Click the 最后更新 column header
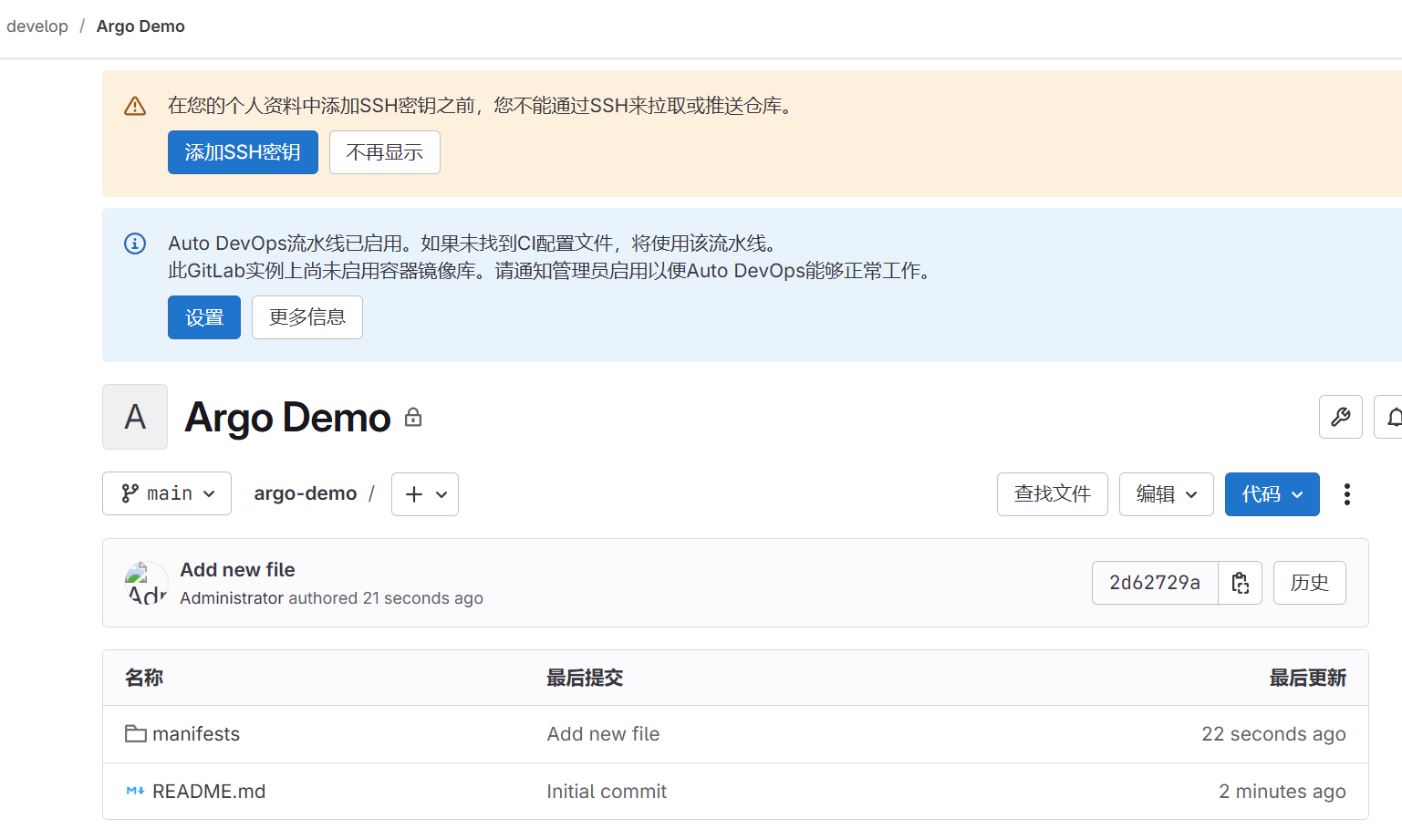The width and height of the screenshot is (1402, 840). [x=1307, y=678]
